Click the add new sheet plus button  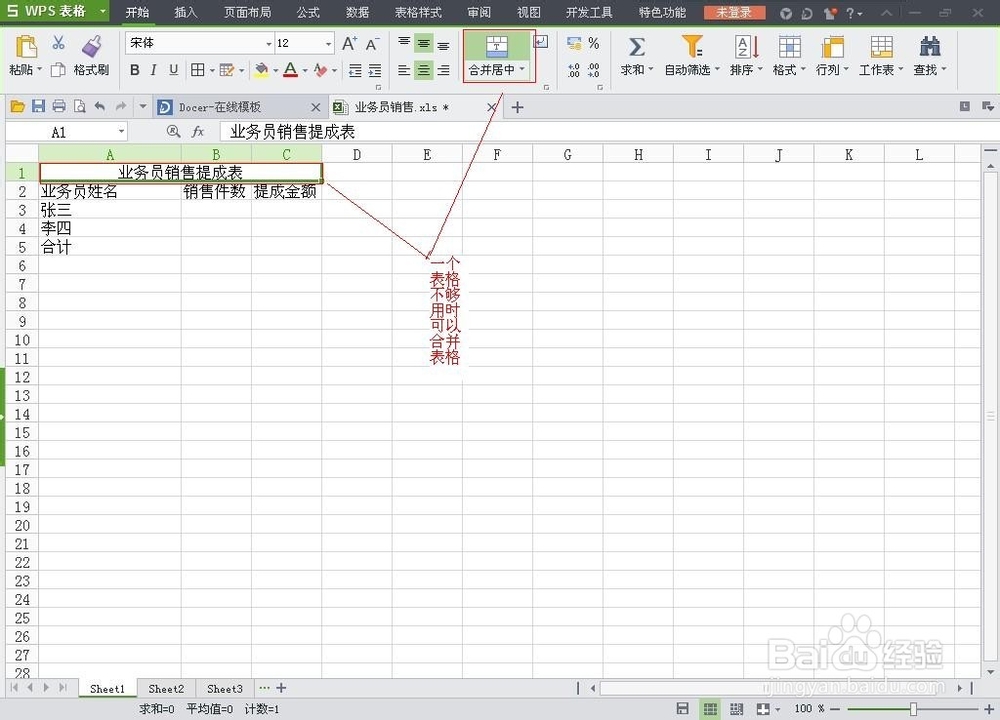pyautogui.click(x=281, y=688)
